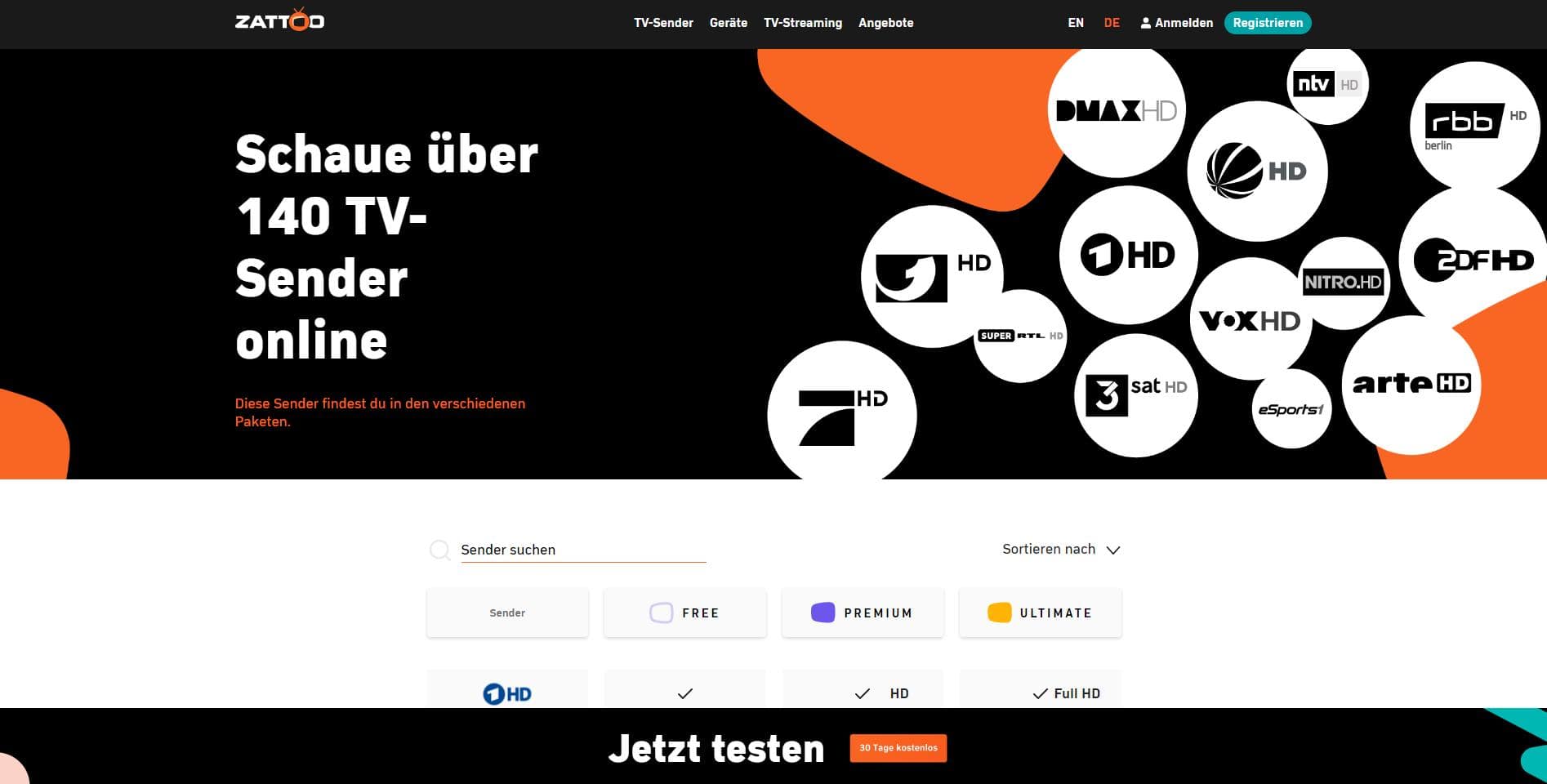Click the Registrieren button
This screenshot has height=784, width=1547.
1267,23
